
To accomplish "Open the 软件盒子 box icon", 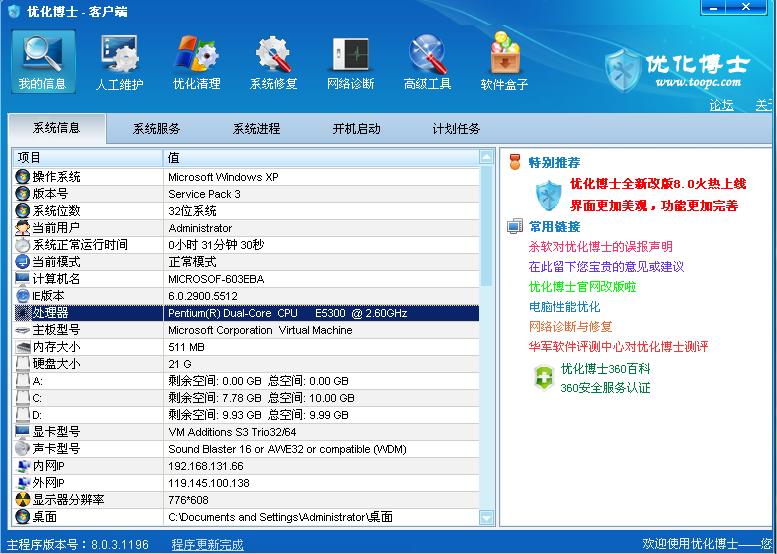I will point(504,52).
